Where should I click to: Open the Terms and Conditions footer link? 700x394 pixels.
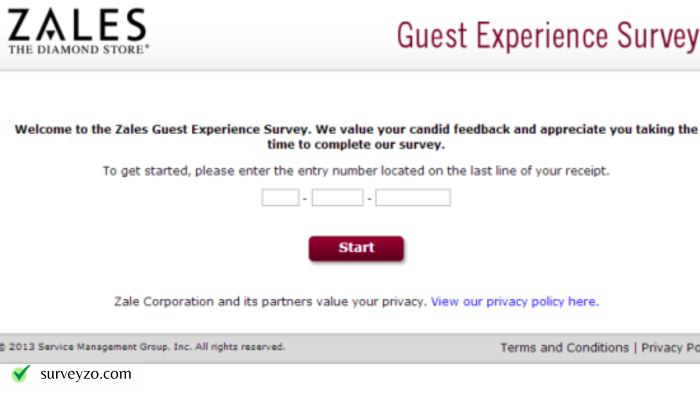[x=564, y=348]
